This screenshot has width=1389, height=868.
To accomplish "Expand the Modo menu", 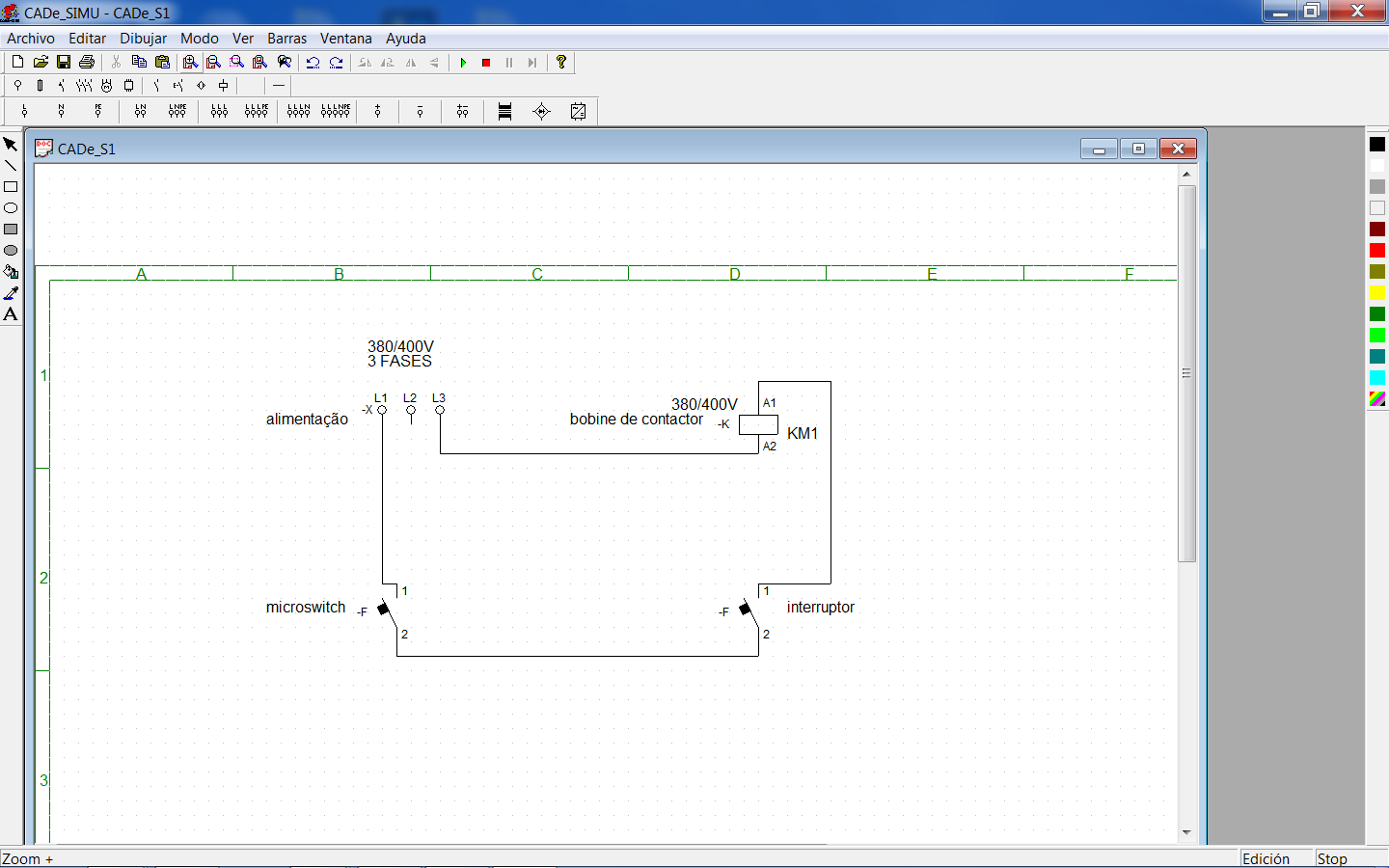I will (199, 39).
